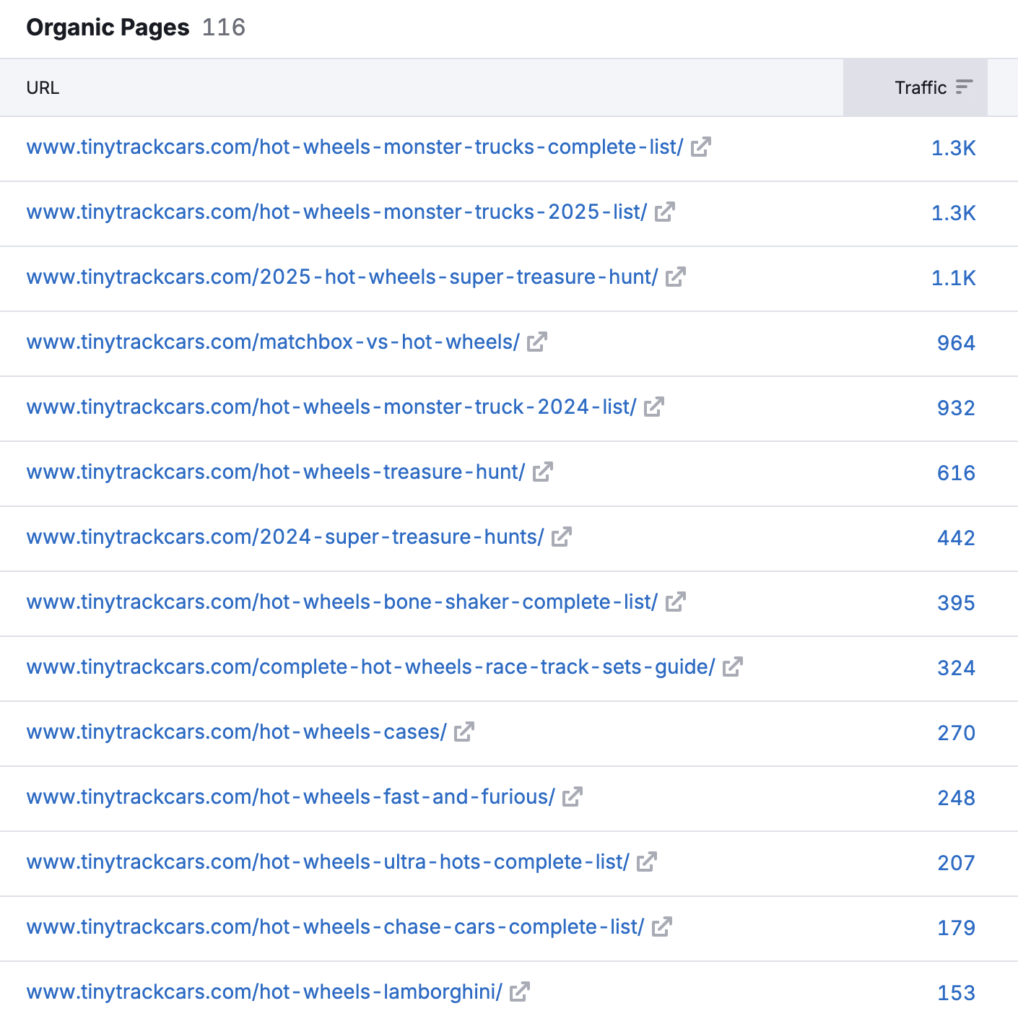The image size is (1018, 1024).
Task: Open external link icon for hot-wheels-treasure-hunt
Action: pos(543,472)
